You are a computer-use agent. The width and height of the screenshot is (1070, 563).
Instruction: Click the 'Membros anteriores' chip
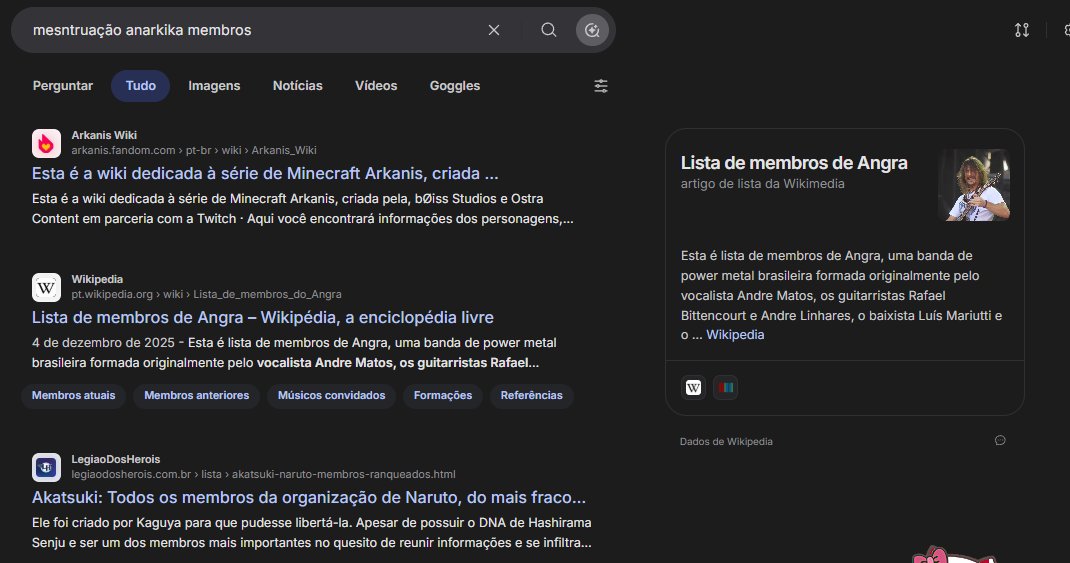coord(197,396)
